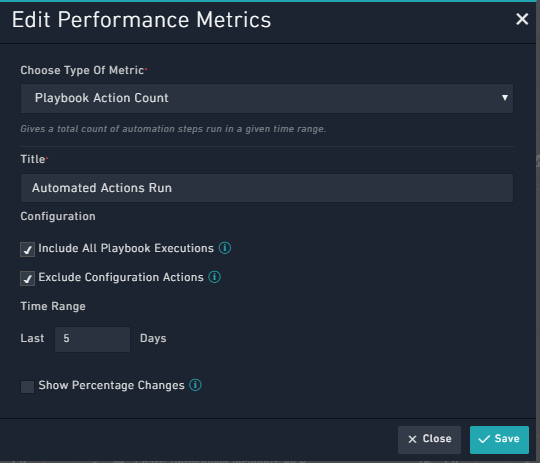This screenshot has width=540, height=463.
Task: Uncheck Exclude Configuration Actions checkbox
Action: click(x=28, y=278)
